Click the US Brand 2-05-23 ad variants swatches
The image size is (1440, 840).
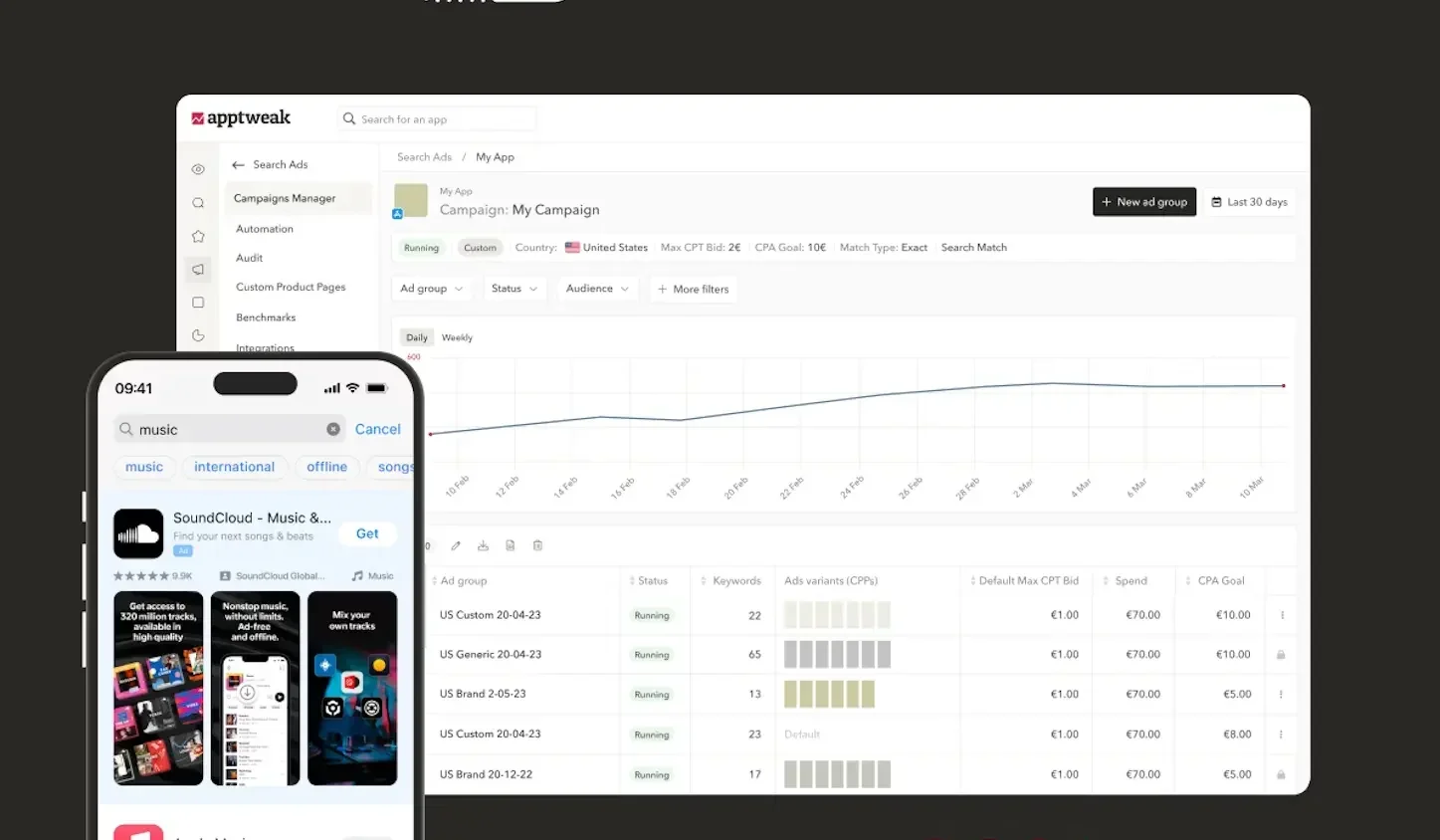click(829, 694)
